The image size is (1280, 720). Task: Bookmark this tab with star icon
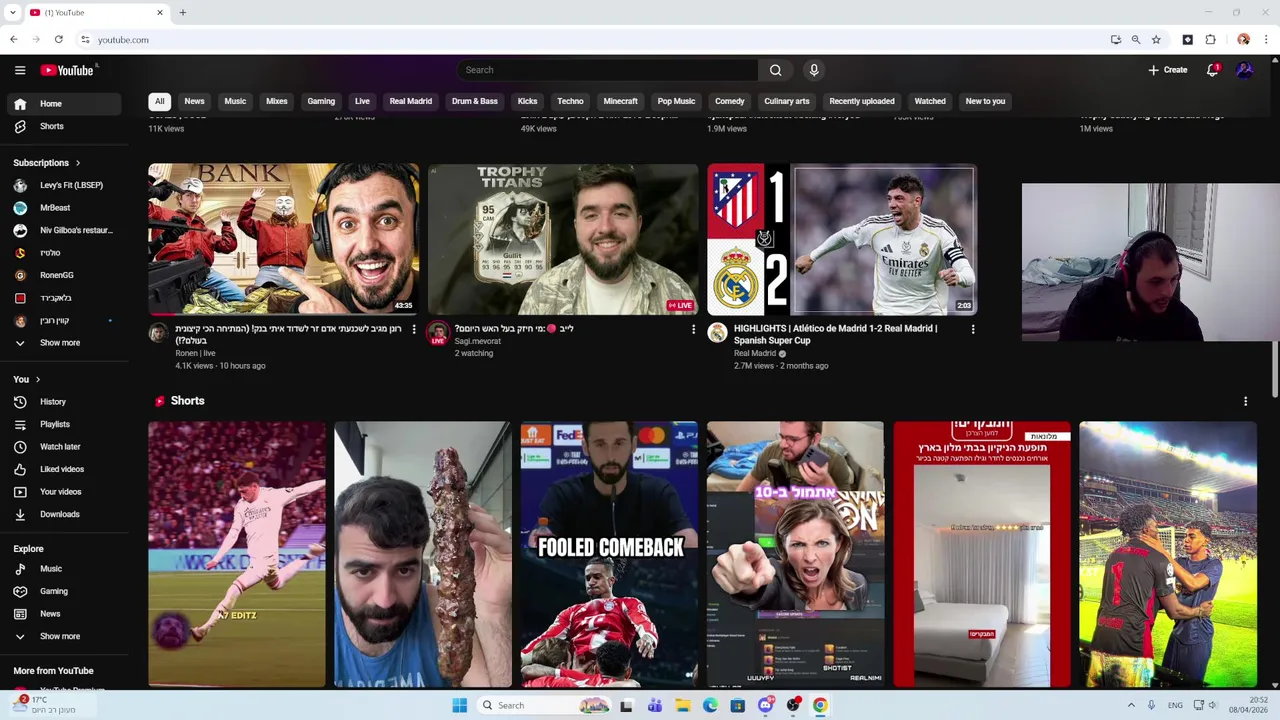[1156, 40]
